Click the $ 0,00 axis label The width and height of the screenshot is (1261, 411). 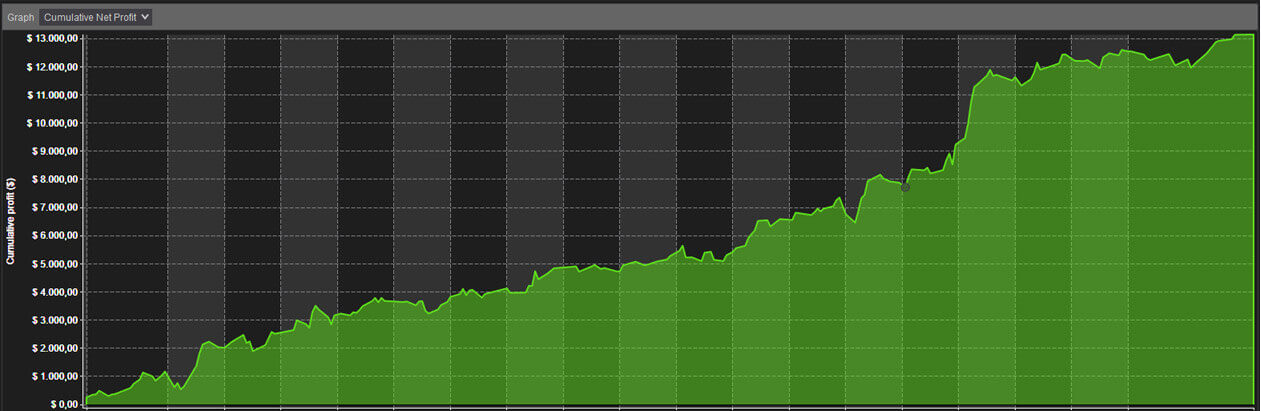pyautogui.click(x=65, y=404)
